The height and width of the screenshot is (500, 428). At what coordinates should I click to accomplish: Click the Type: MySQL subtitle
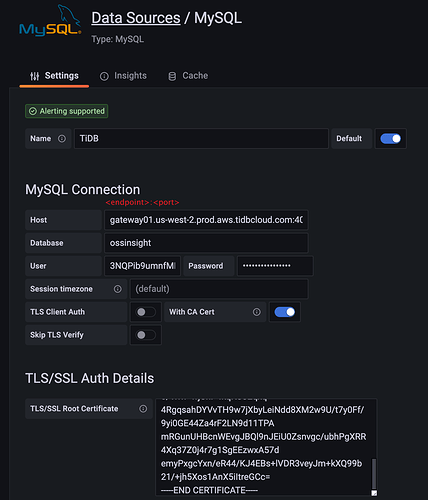(118, 39)
